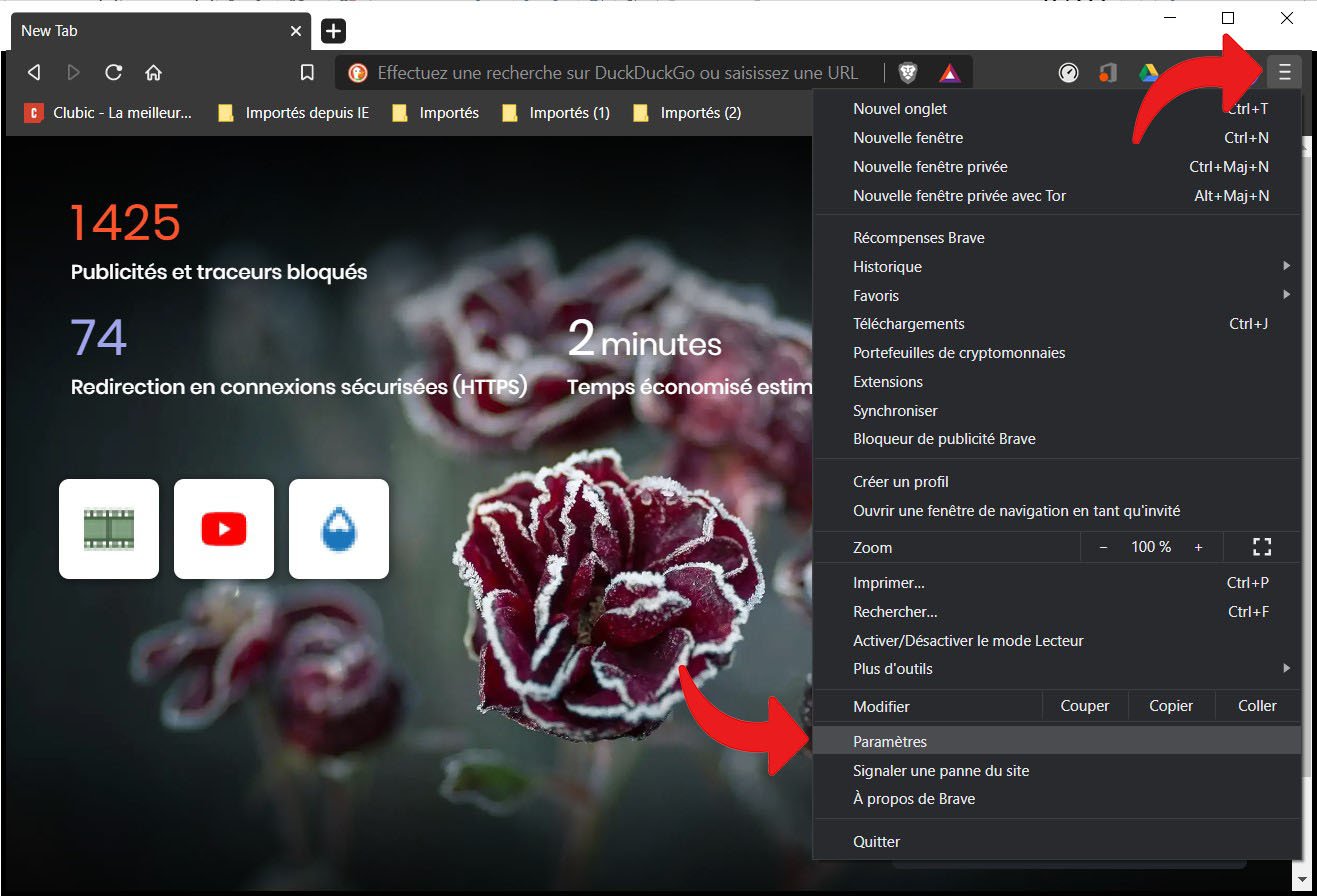The image size is (1317, 896).
Task: Open the YouTube shortcut tile
Action: point(224,529)
